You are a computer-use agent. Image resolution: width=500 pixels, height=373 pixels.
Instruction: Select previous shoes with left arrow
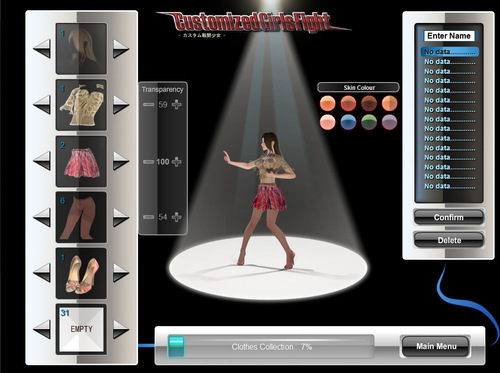click(42, 273)
